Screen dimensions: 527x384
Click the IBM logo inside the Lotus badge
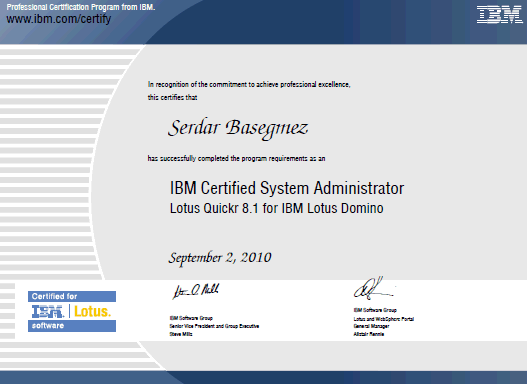click(47, 311)
